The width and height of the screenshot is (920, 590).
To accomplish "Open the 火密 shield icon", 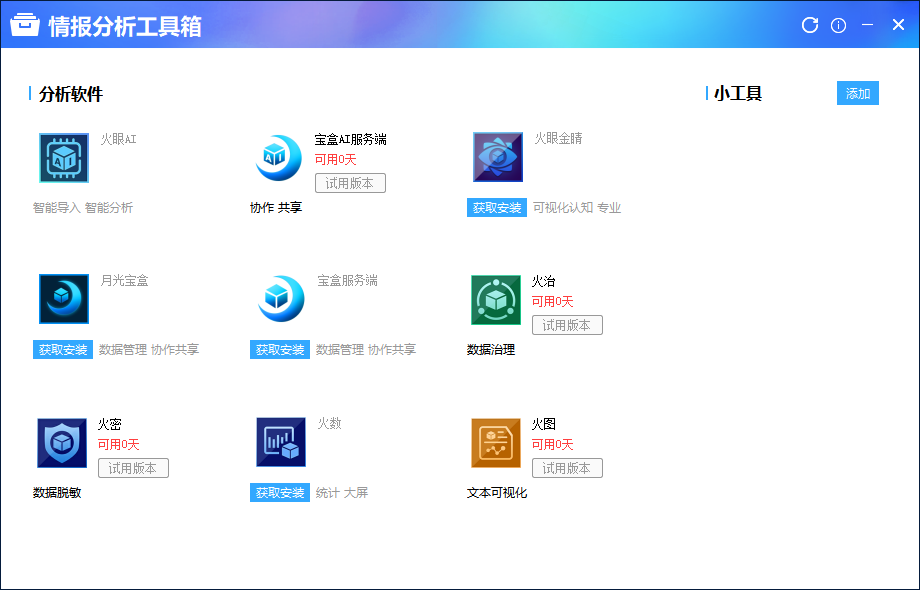I will [62, 443].
